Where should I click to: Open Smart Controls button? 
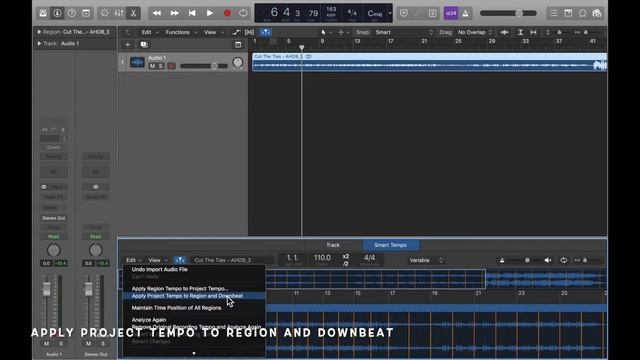104,13
